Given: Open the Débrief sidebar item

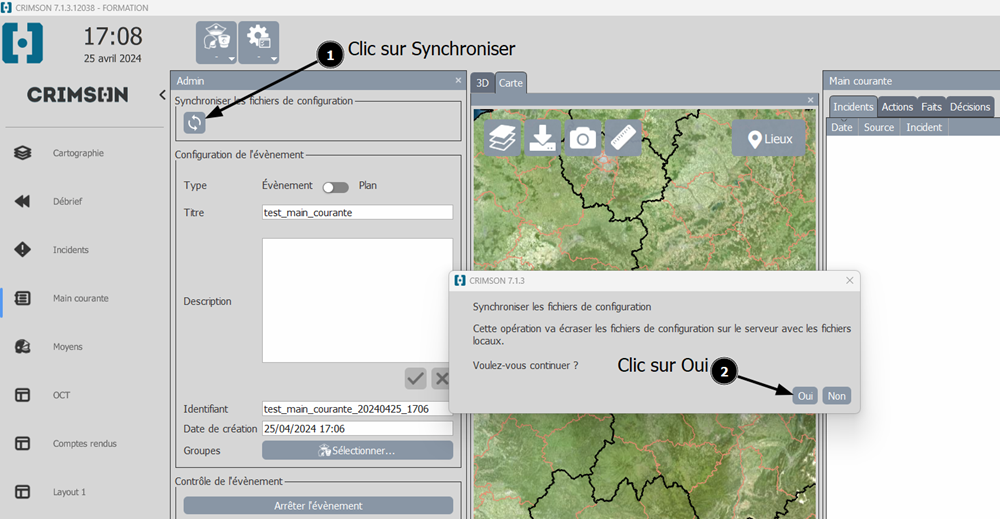Looking at the screenshot, I should pos(67,201).
